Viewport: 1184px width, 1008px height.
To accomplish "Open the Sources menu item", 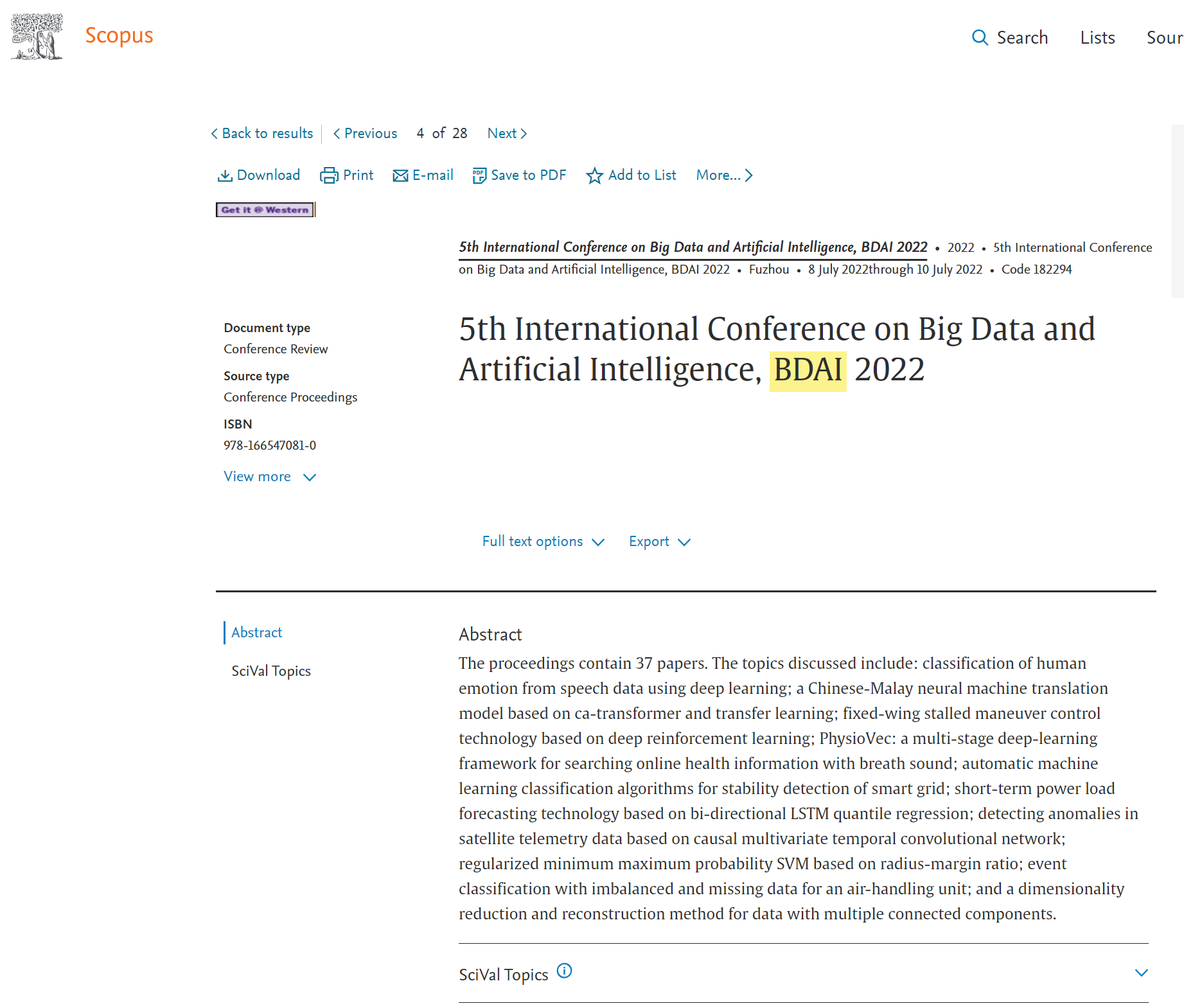I will [1165, 38].
